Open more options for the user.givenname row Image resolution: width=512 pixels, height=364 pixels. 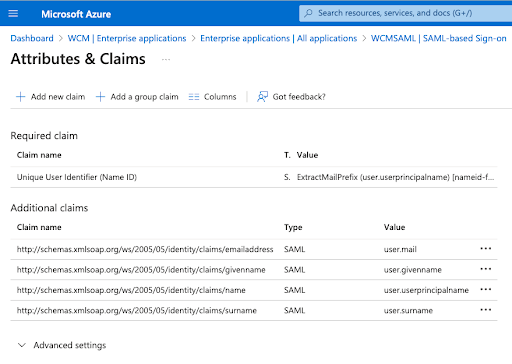(486, 269)
